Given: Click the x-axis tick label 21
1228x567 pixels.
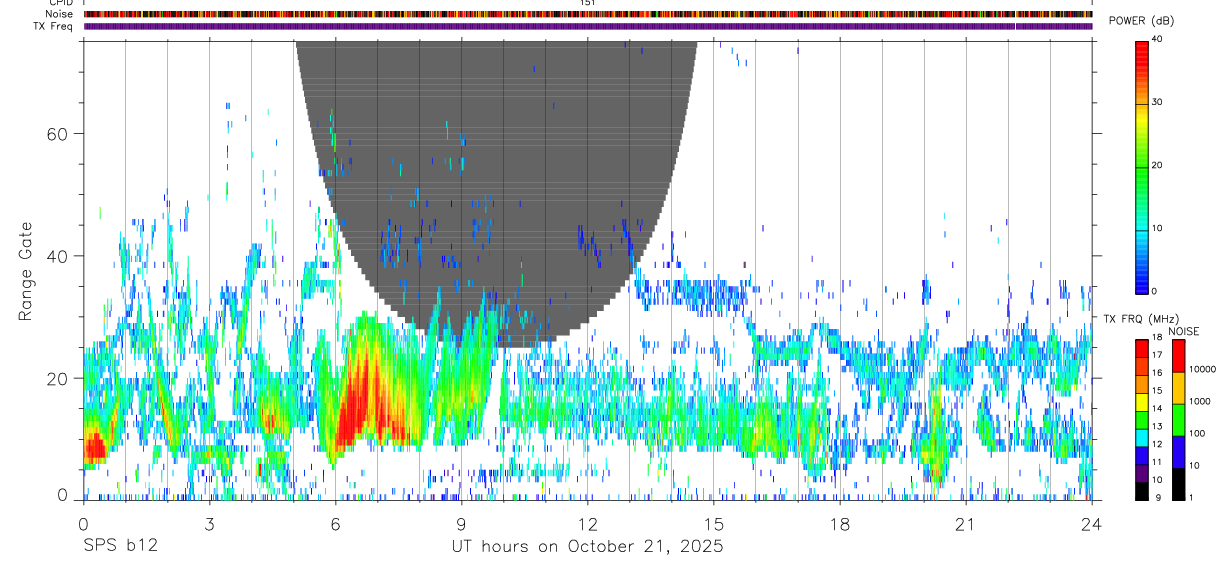Looking at the screenshot, I should [x=966, y=524].
